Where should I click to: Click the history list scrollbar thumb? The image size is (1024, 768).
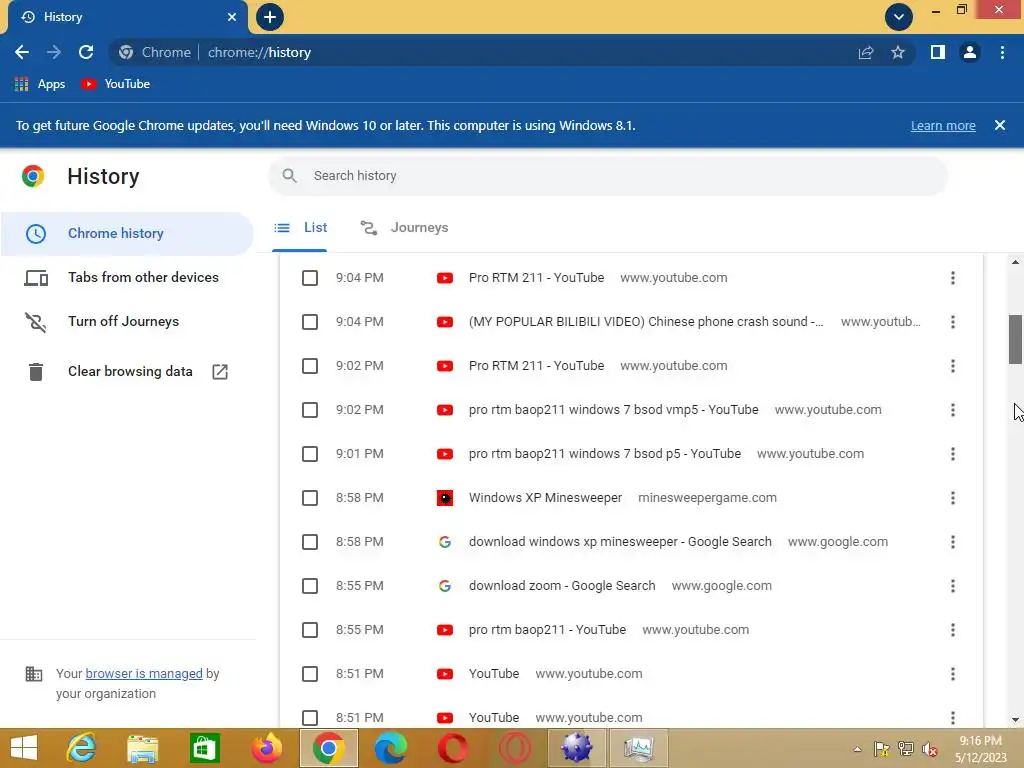(x=1015, y=340)
